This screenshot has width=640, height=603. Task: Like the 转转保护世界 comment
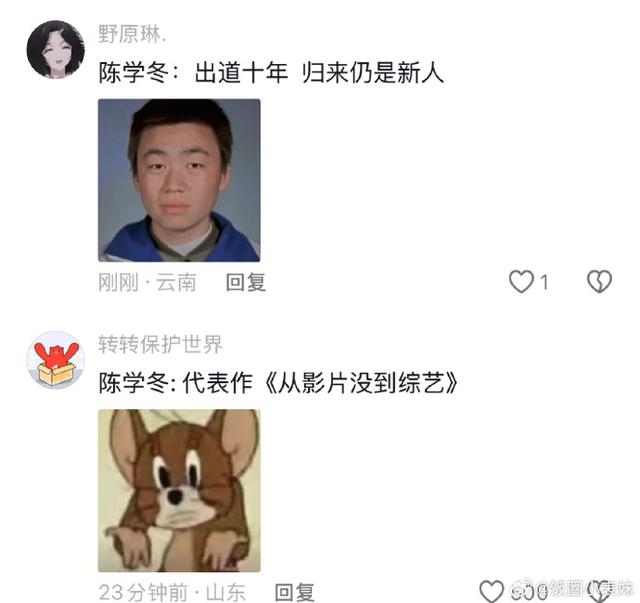coord(491,591)
